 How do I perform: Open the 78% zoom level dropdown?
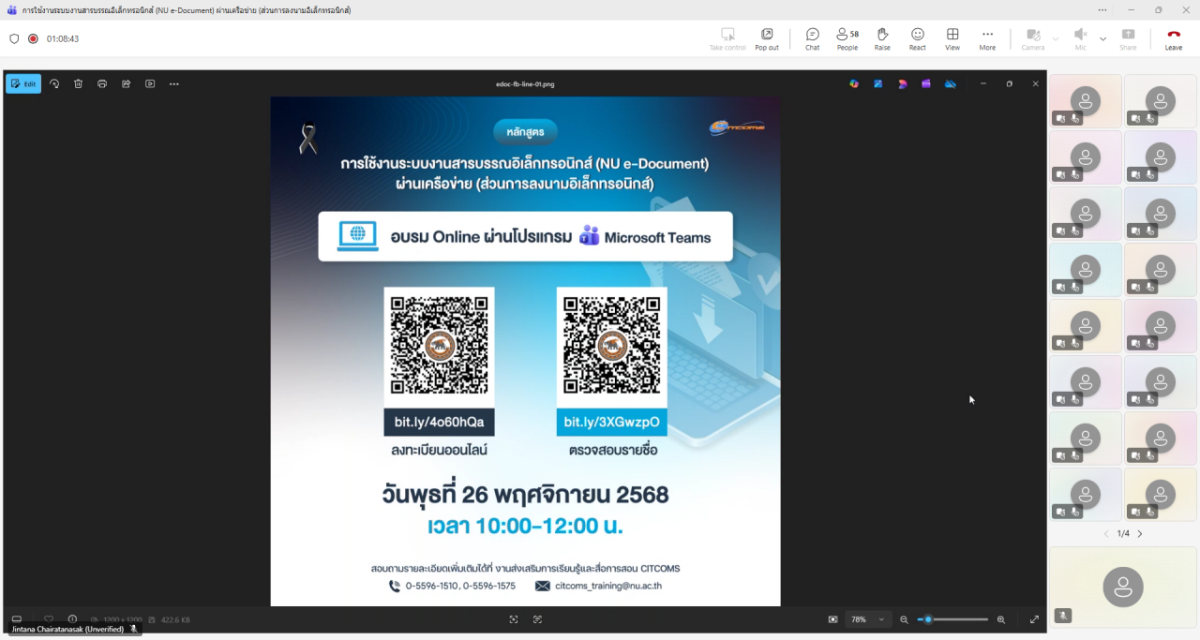tap(866, 620)
